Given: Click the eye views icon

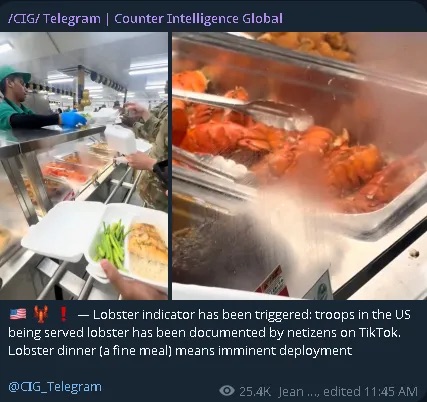Looking at the screenshot, I should coord(227,390).
